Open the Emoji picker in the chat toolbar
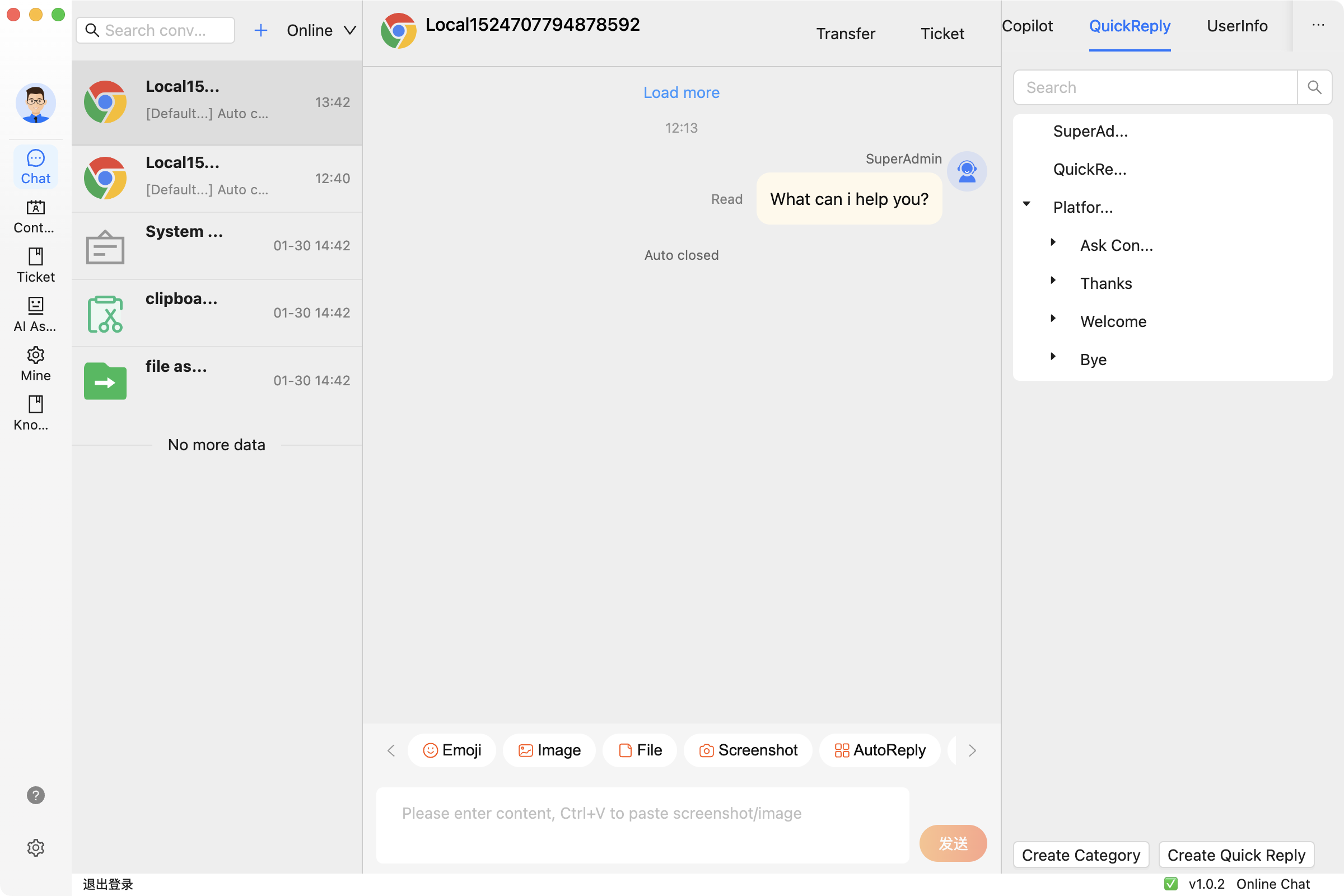The width and height of the screenshot is (1344, 896). tap(431, 750)
